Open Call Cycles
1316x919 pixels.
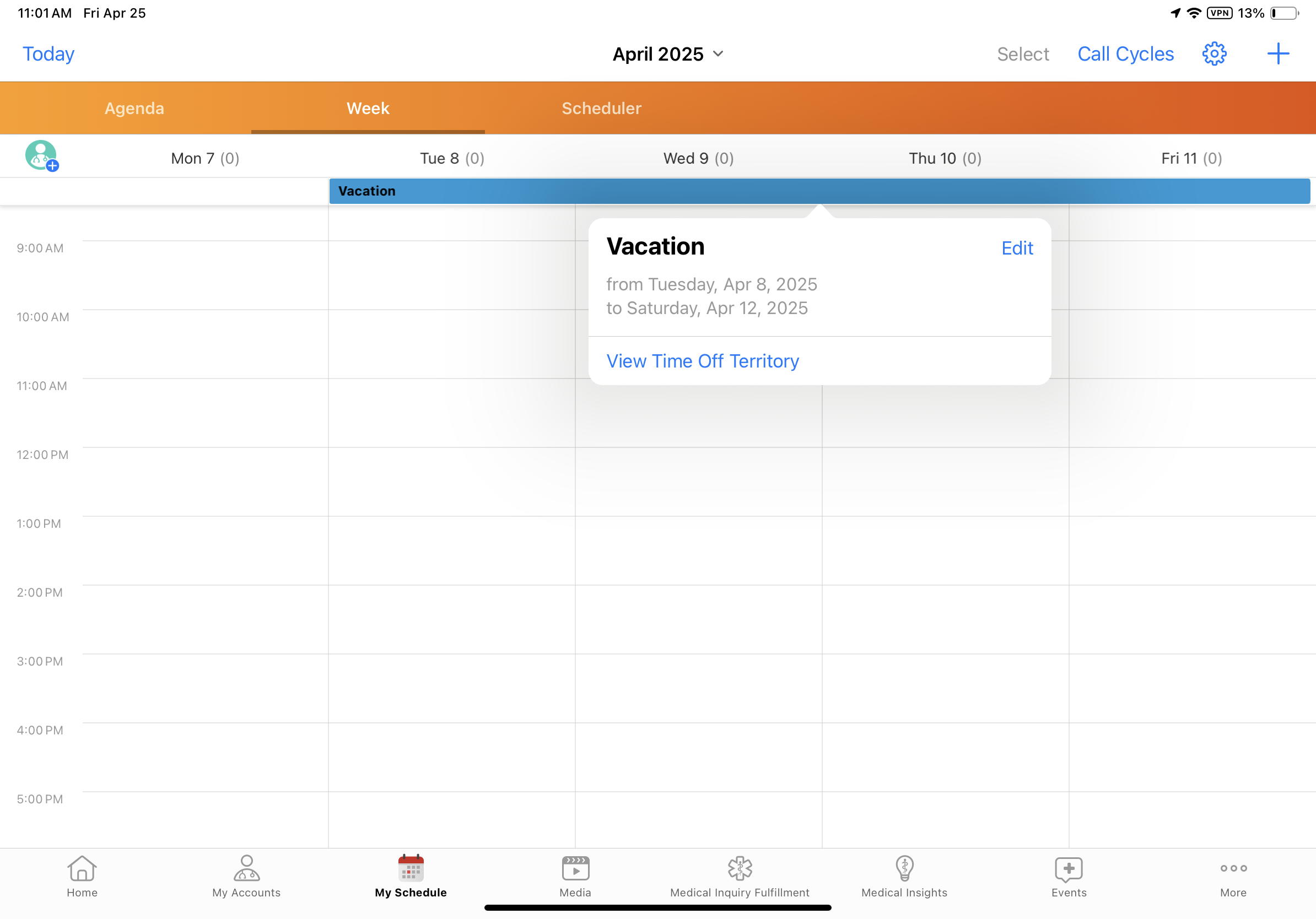[x=1125, y=54]
